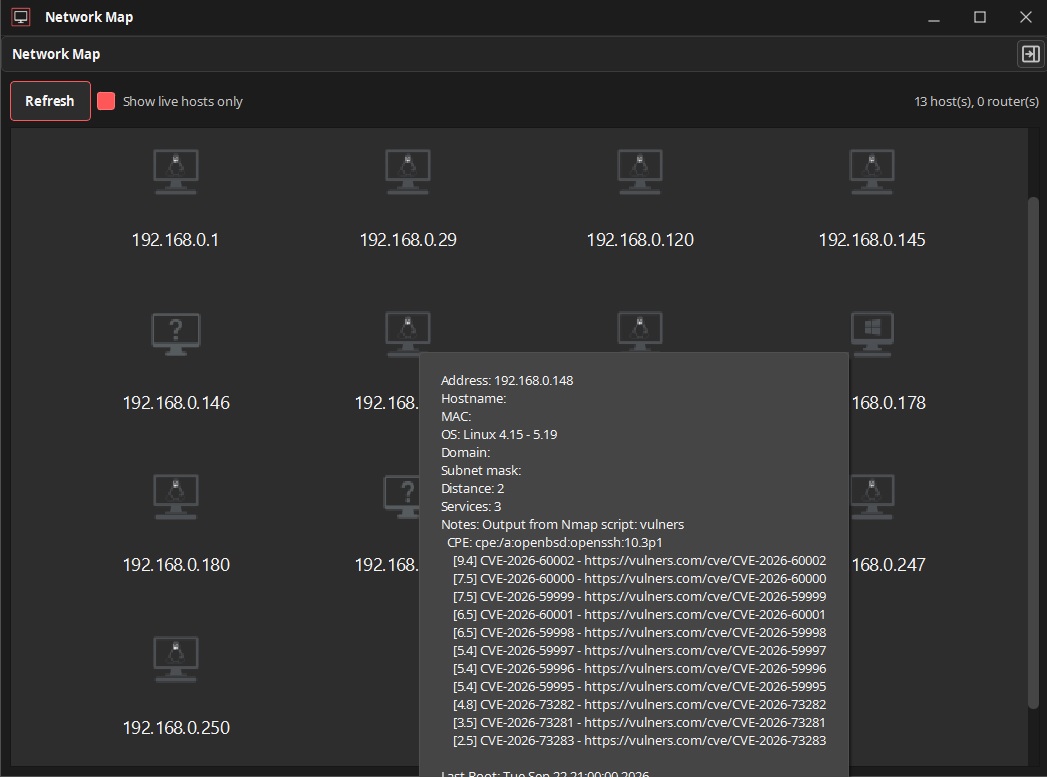Select the unknown OS host 192.168.0.146 icon
Image resolution: width=1047 pixels, height=777 pixels.
[176, 334]
